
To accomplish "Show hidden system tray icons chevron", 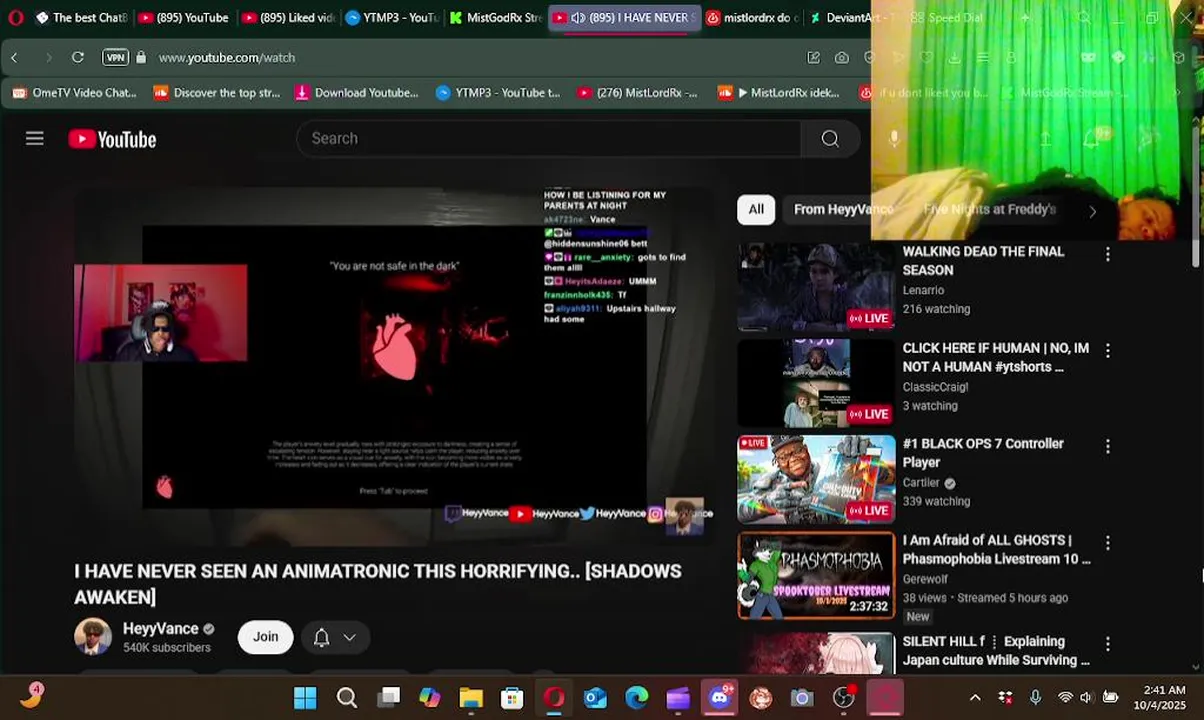I will (x=975, y=697).
